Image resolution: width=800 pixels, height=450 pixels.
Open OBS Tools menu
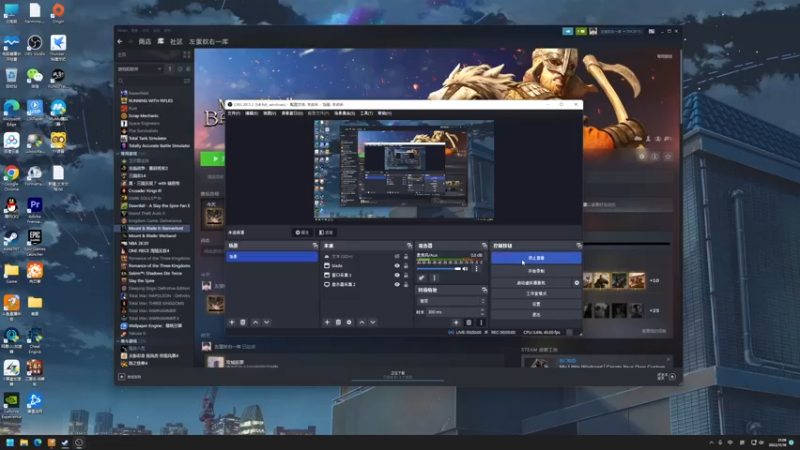[366, 113]
